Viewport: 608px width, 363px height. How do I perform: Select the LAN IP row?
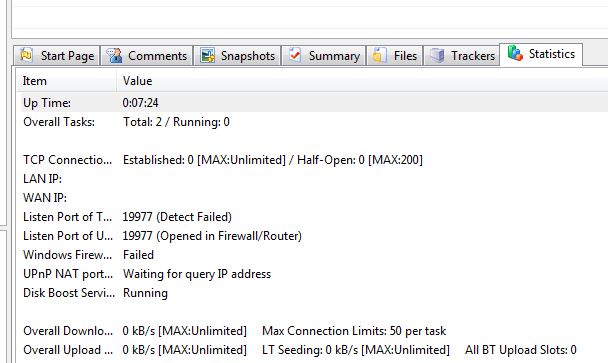[43, 179]
